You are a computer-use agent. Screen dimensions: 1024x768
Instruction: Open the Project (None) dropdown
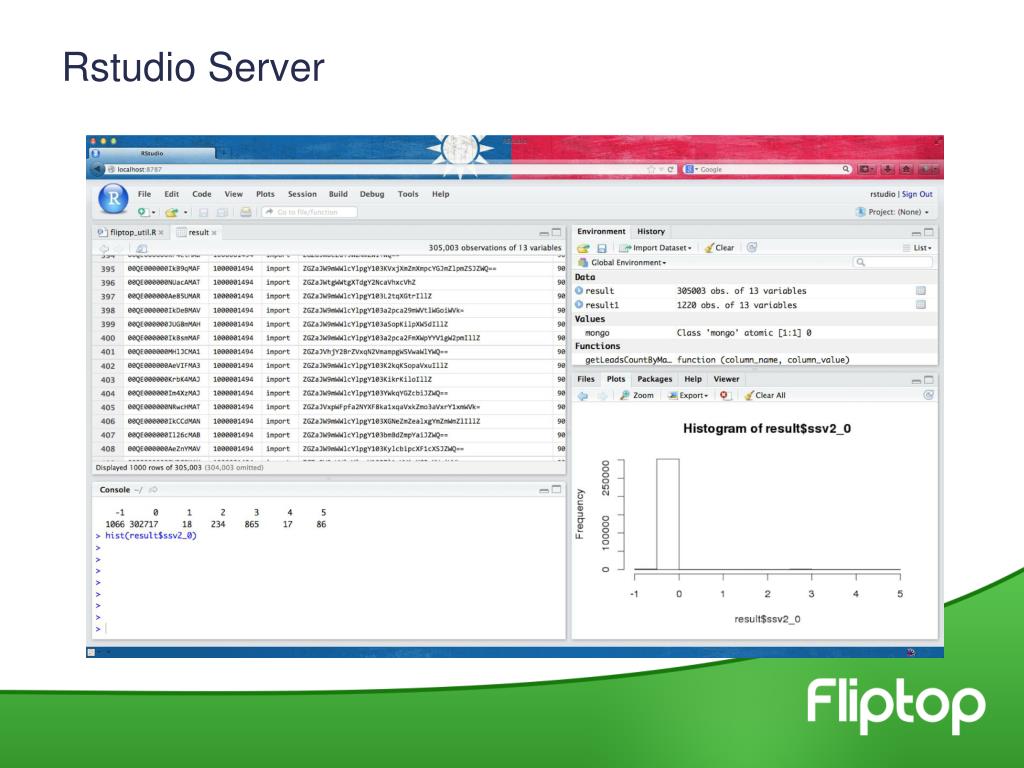click(892, 212)
